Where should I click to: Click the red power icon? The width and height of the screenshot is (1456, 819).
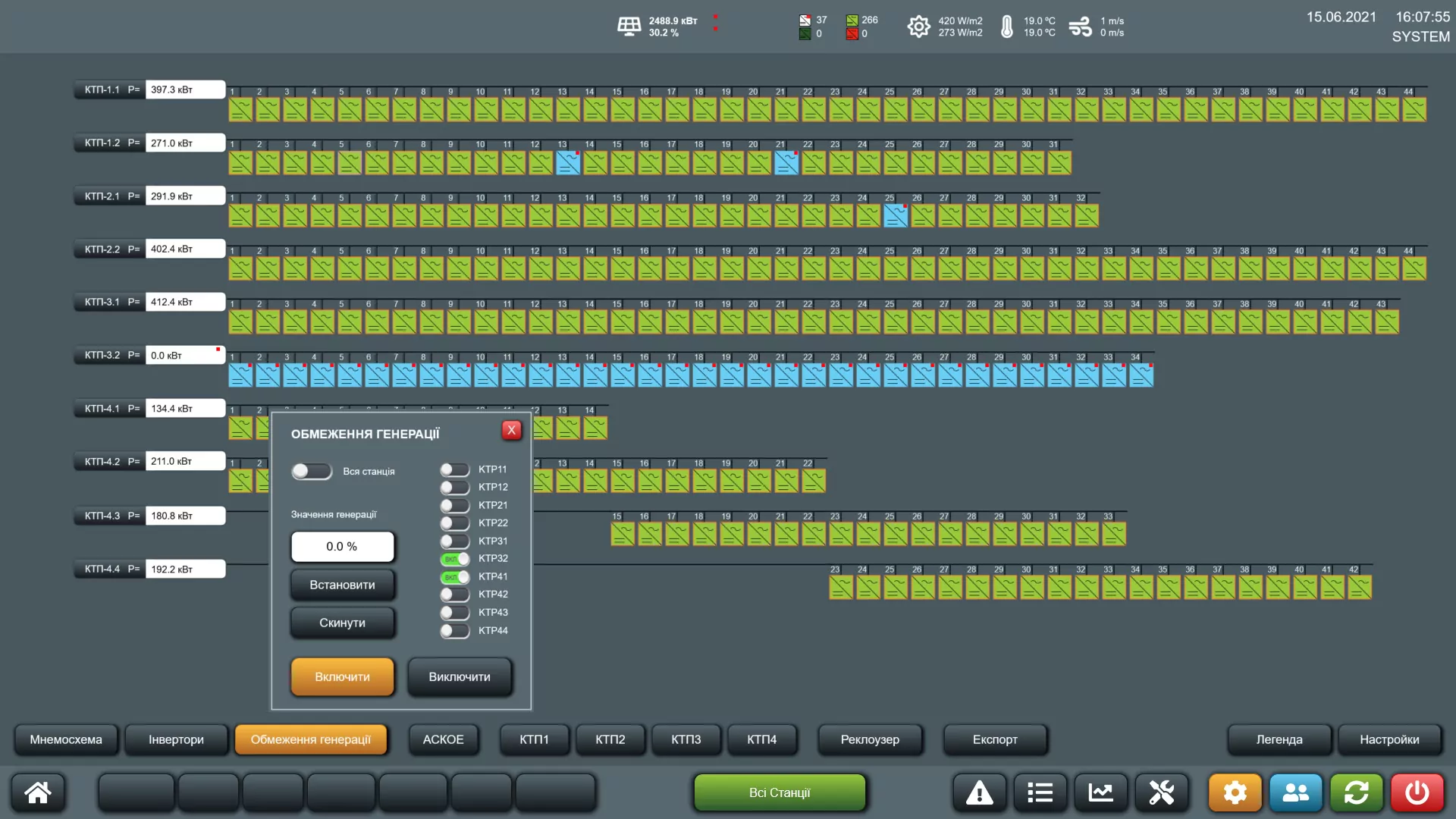tap(1417, 793)
